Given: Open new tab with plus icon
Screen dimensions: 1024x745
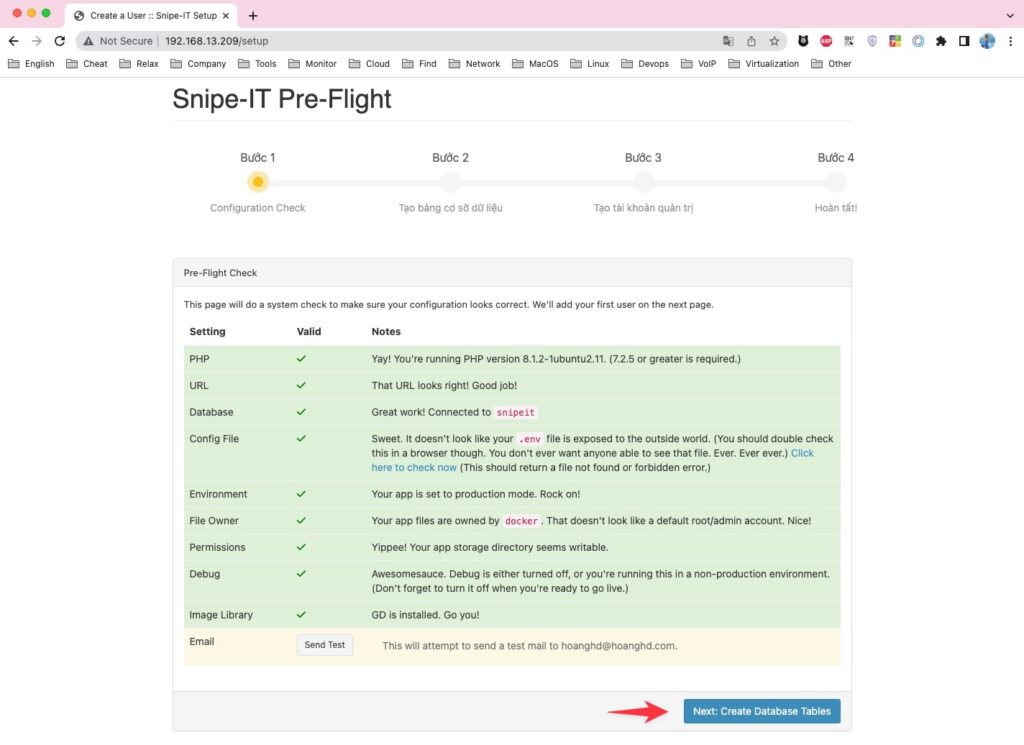Looking at the screenshot, I should tap(253, 16).
